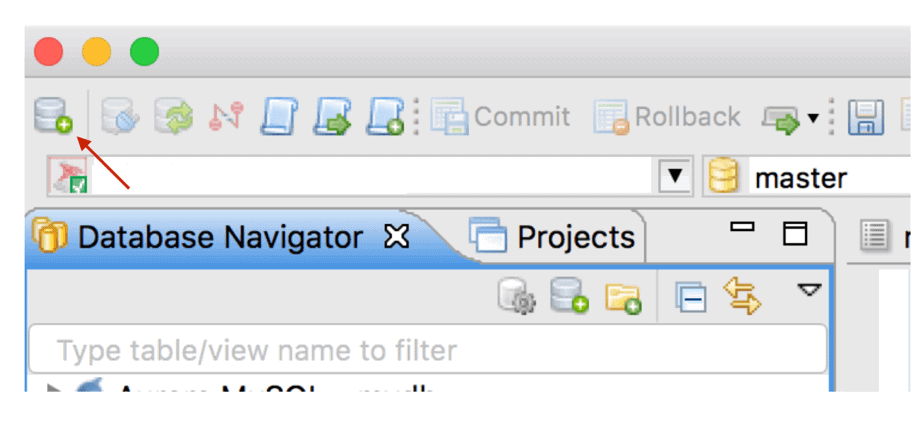Expand the first connection tree node
This screenshot has width=921, height=422.
coord(54,388)
